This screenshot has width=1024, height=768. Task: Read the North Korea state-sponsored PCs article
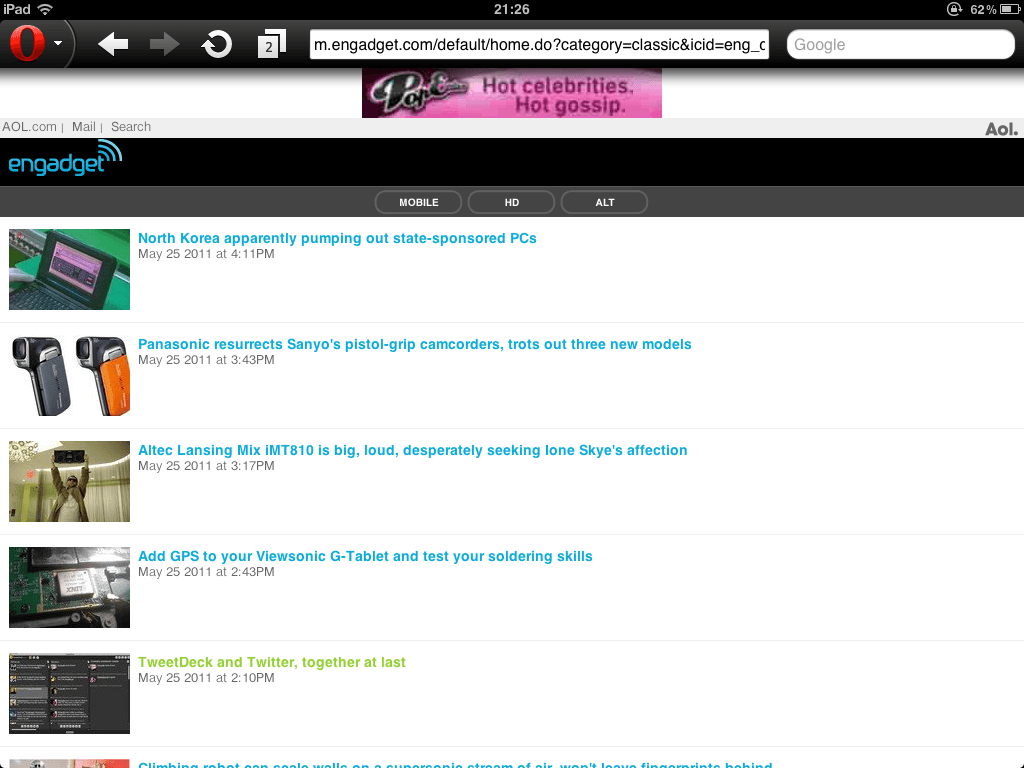click(x=337, y=238)
